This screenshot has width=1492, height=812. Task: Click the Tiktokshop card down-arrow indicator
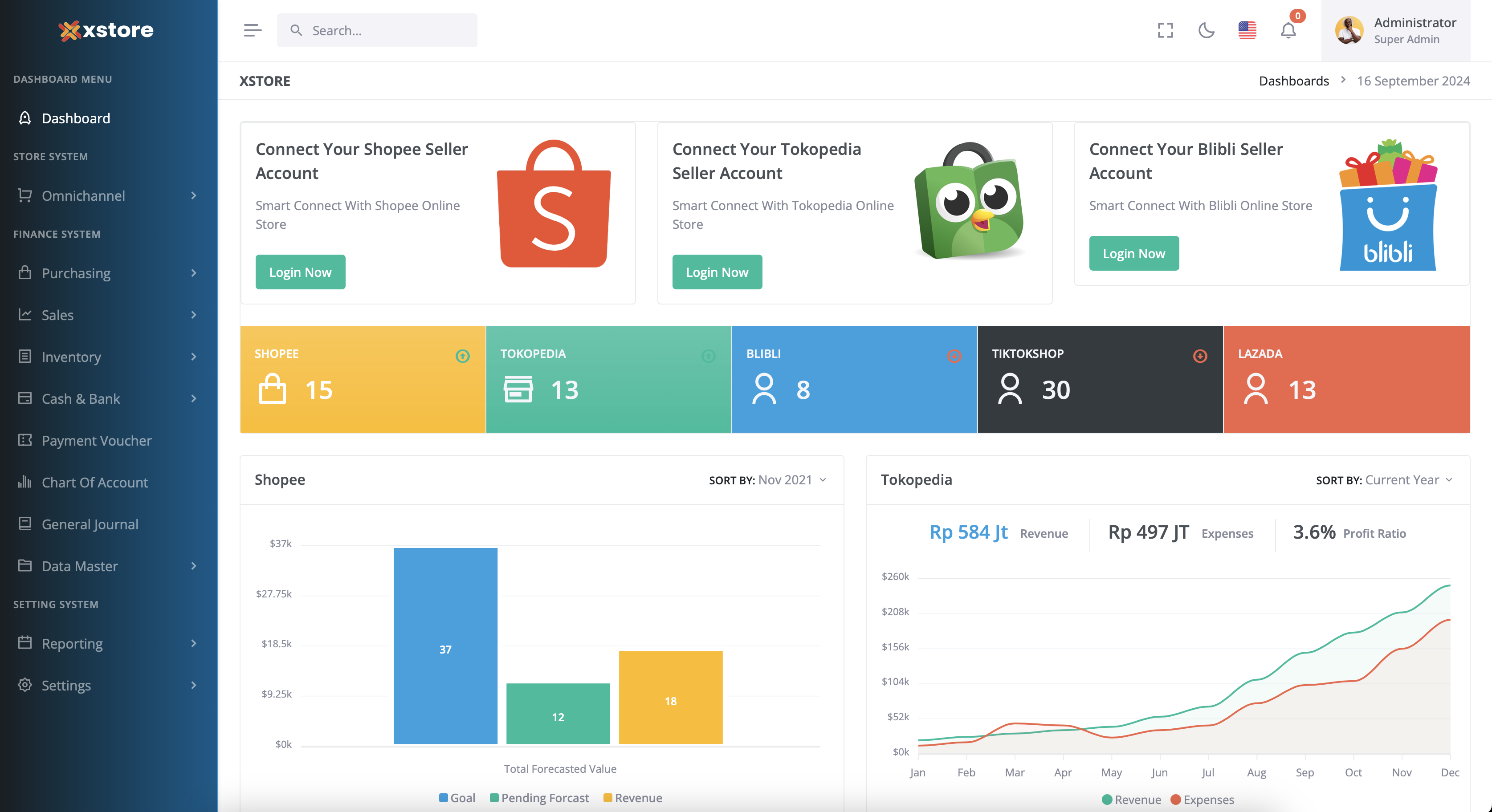click(1200, 356)
